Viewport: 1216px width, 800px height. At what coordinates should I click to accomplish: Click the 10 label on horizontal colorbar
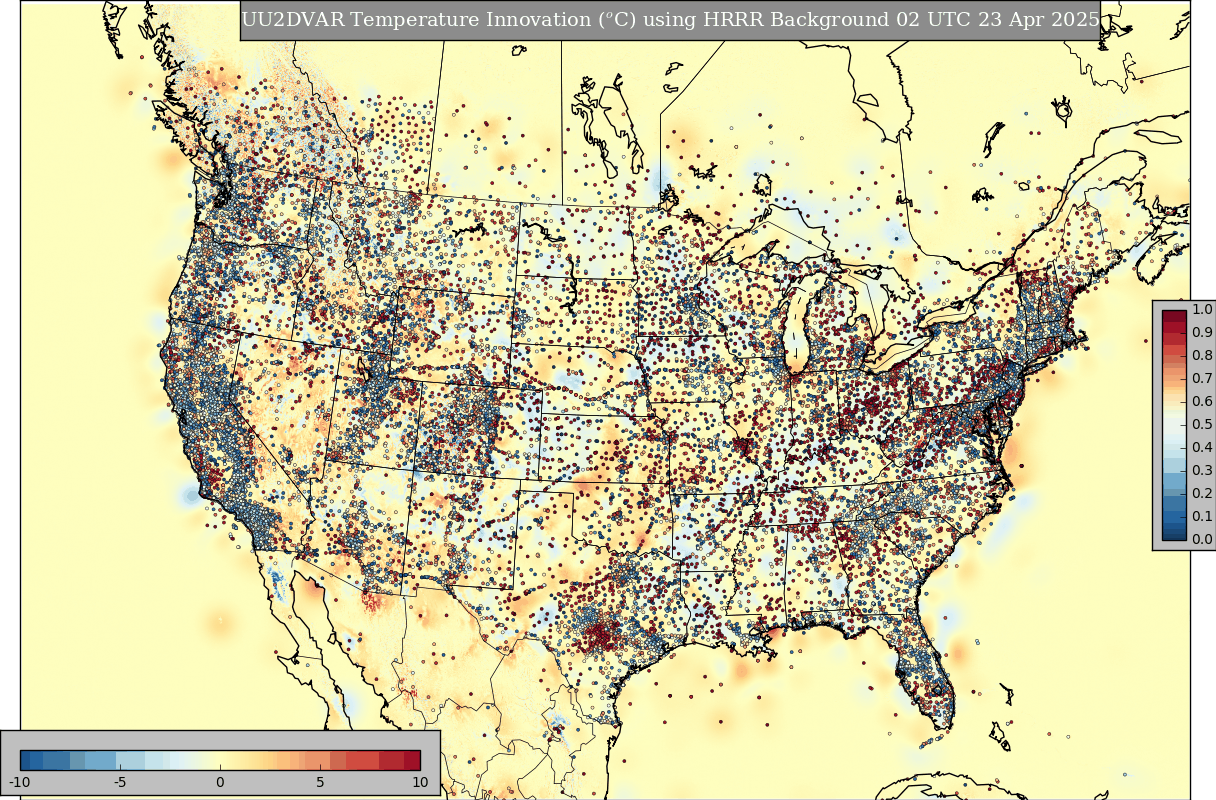pos(420,780)
